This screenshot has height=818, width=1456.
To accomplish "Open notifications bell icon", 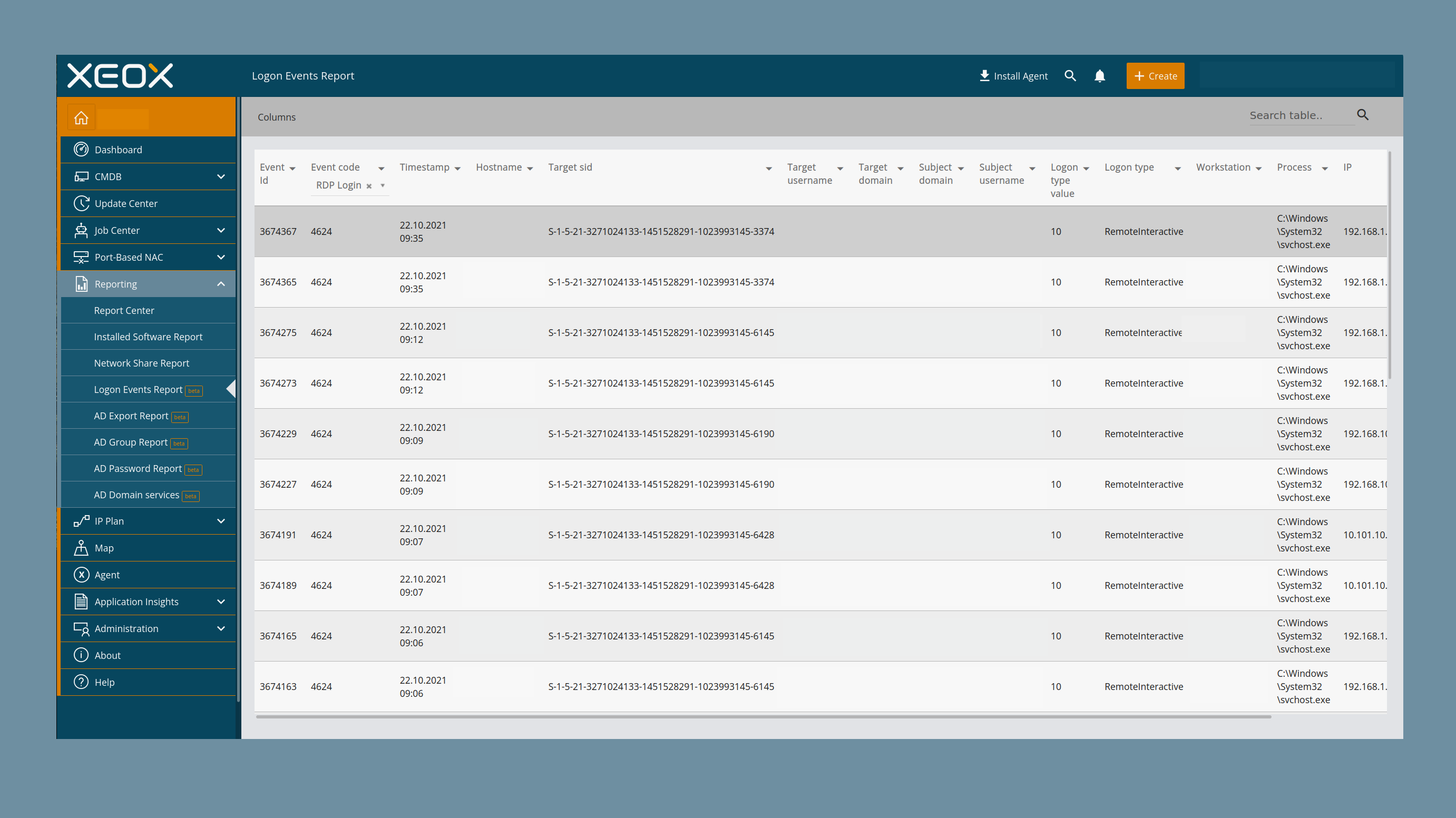I will coord(1099,76).
